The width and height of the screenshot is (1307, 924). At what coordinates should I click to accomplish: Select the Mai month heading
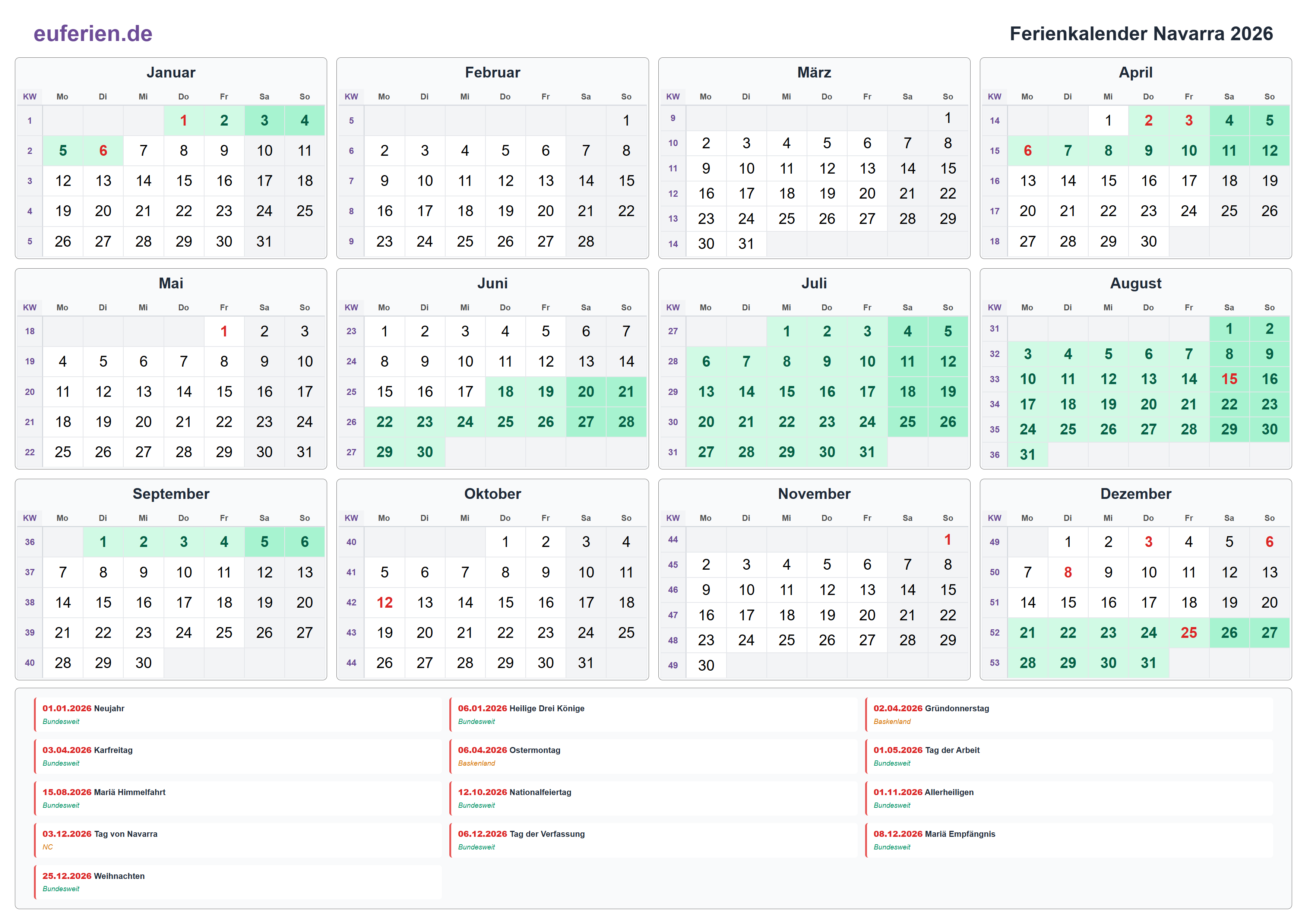click(x=171, y=283)
